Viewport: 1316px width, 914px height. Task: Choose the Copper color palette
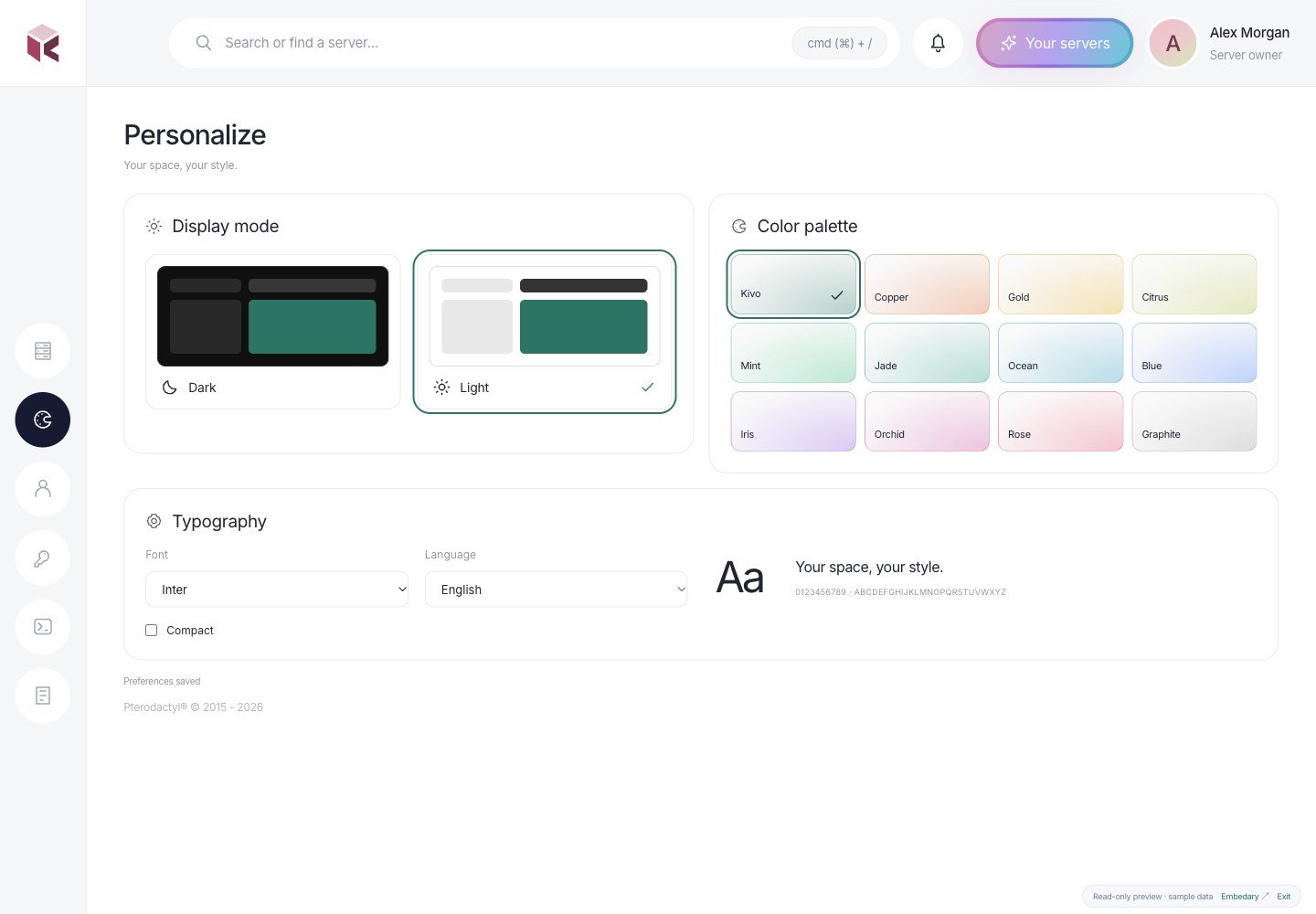pos(927,284)
